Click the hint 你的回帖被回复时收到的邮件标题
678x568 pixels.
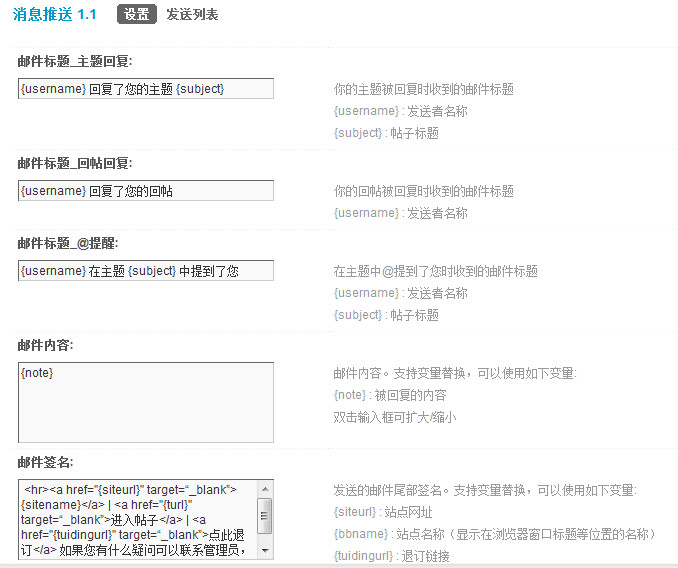(x=424, y=191)
